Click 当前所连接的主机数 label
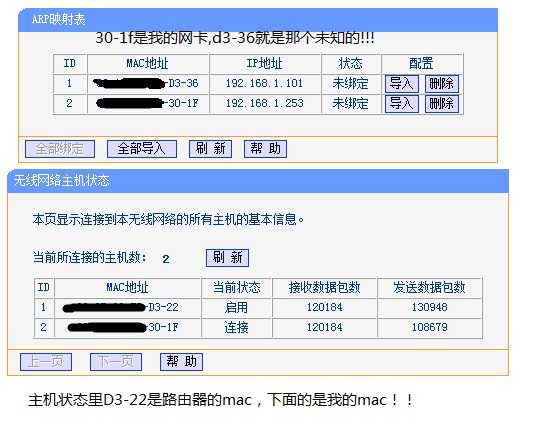This screenshot has width=534, height=428. point(90,257)
